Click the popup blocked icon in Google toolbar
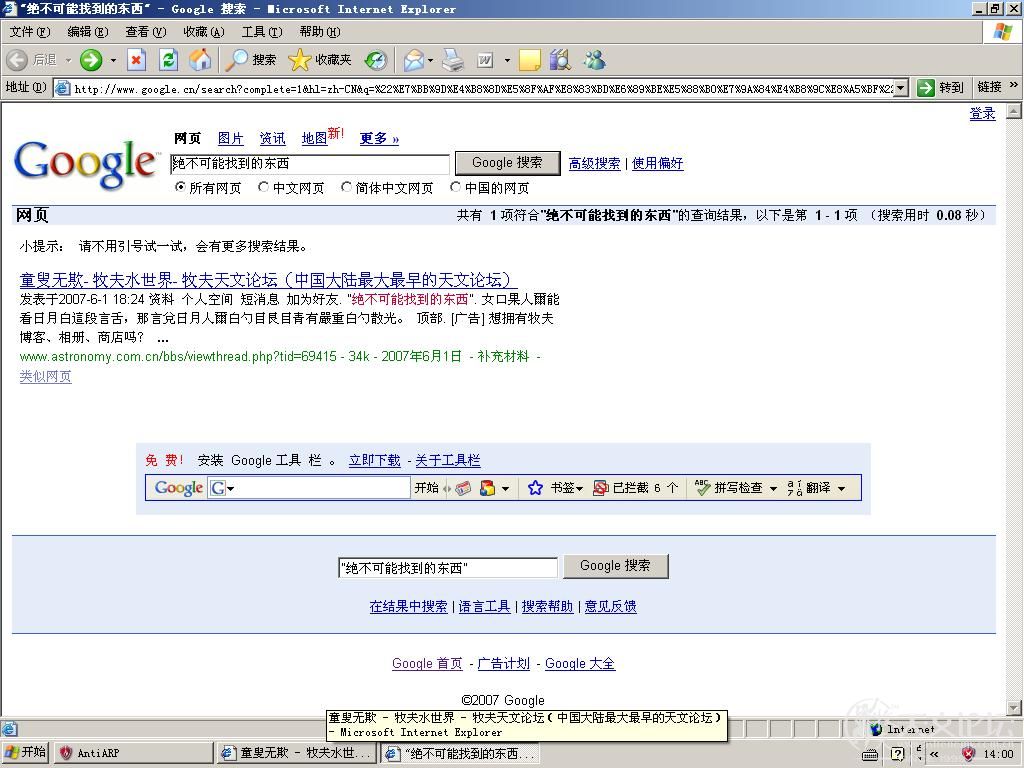Image resolution: width=1024 pixels, height=768 pixels. coord(600,488)
